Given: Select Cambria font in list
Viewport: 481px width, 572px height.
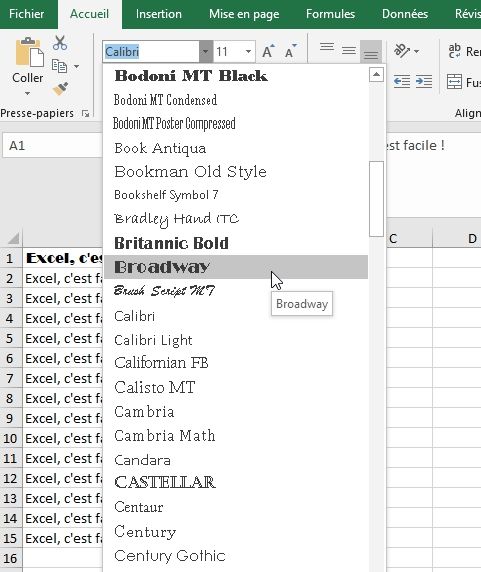Looking at the screenshot, I should click(x=236, y=411).
